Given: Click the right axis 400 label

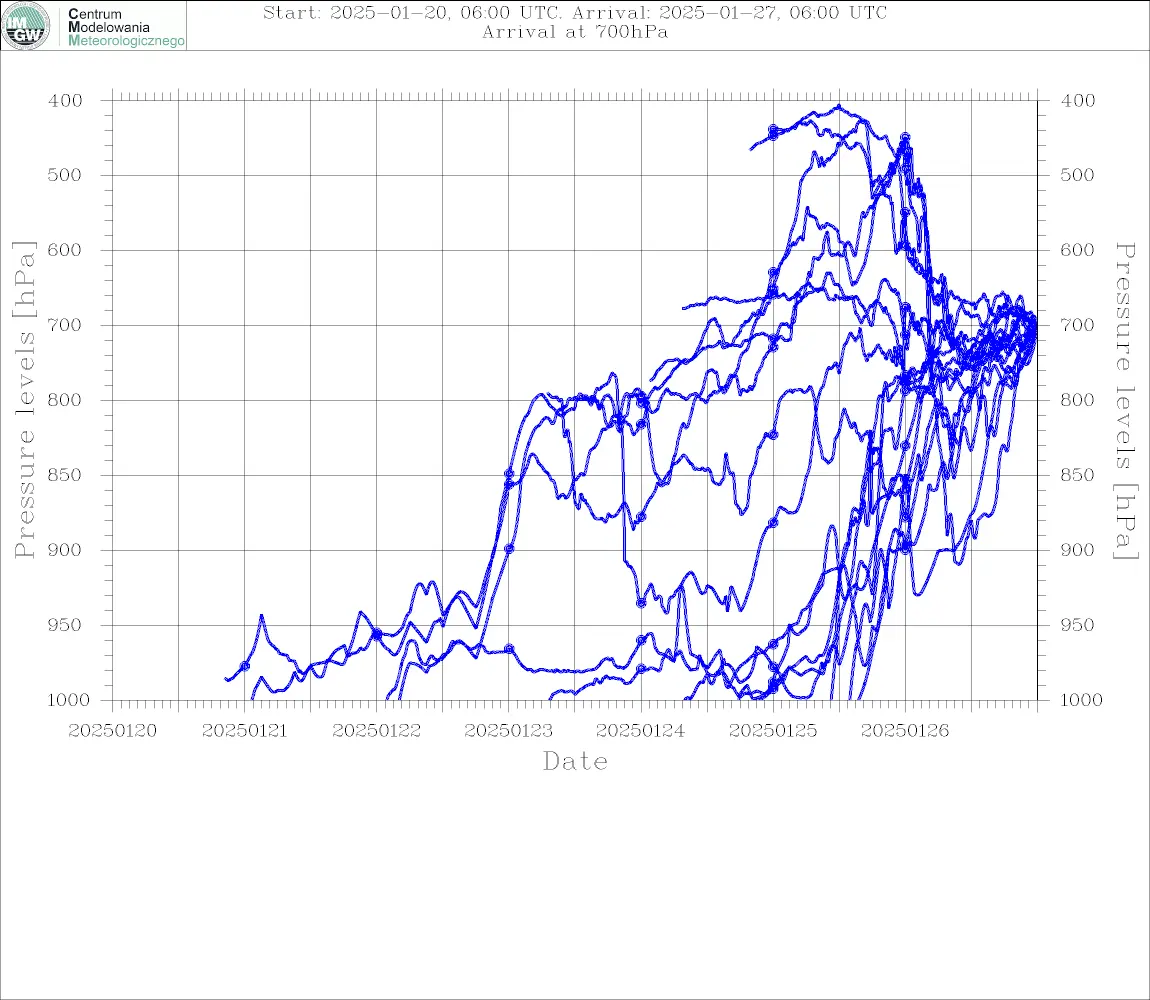Looking at the screenshot, I should [x=1078, y=101].
